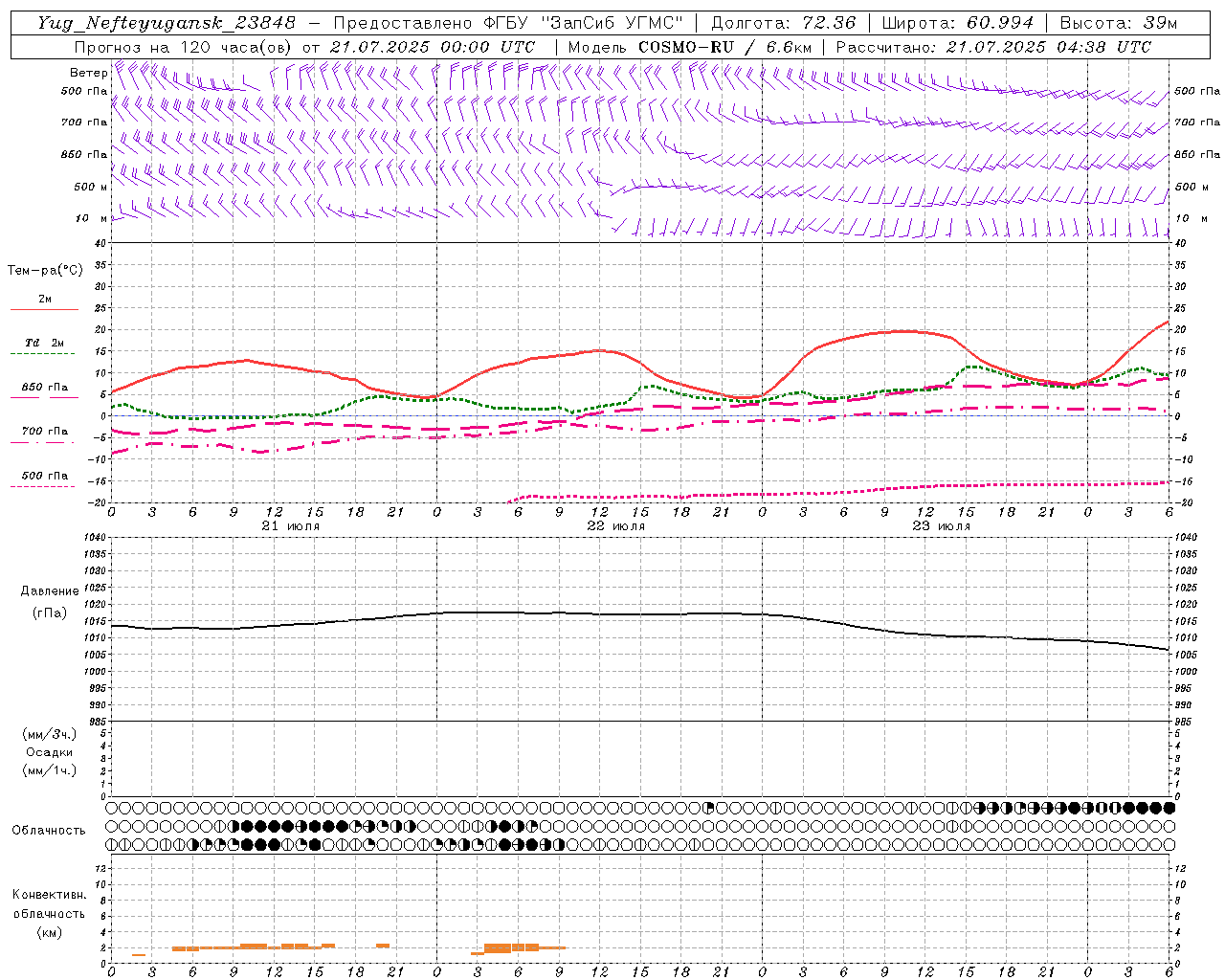Click the '(мм/1ч.)' precipitation unit label
Screen dimensions: 1225x980
click(50, 770)
